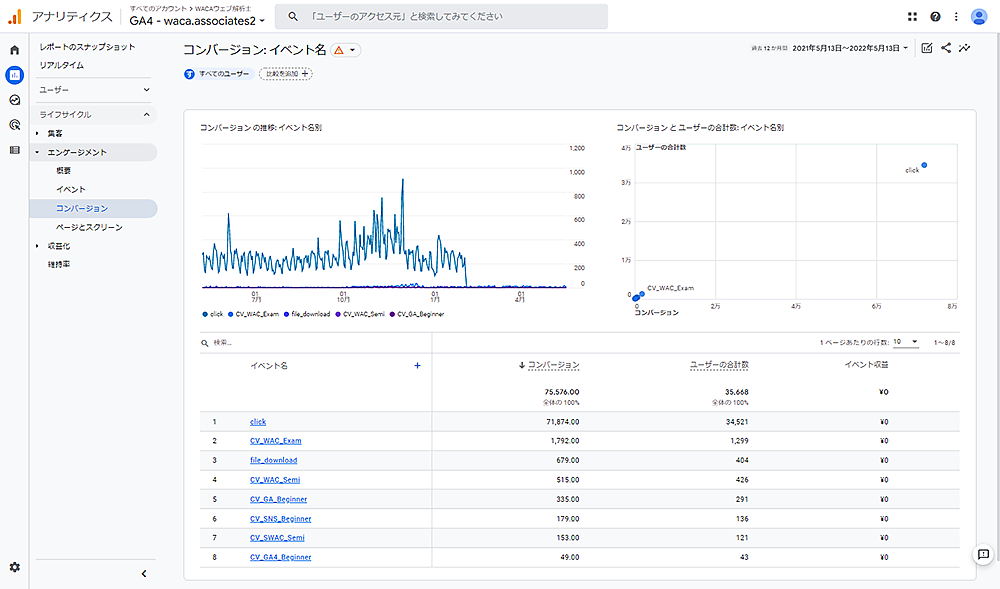1000x589 pixels.
Task: Click the customize report pencil icon
Action: tap(927, 47)
